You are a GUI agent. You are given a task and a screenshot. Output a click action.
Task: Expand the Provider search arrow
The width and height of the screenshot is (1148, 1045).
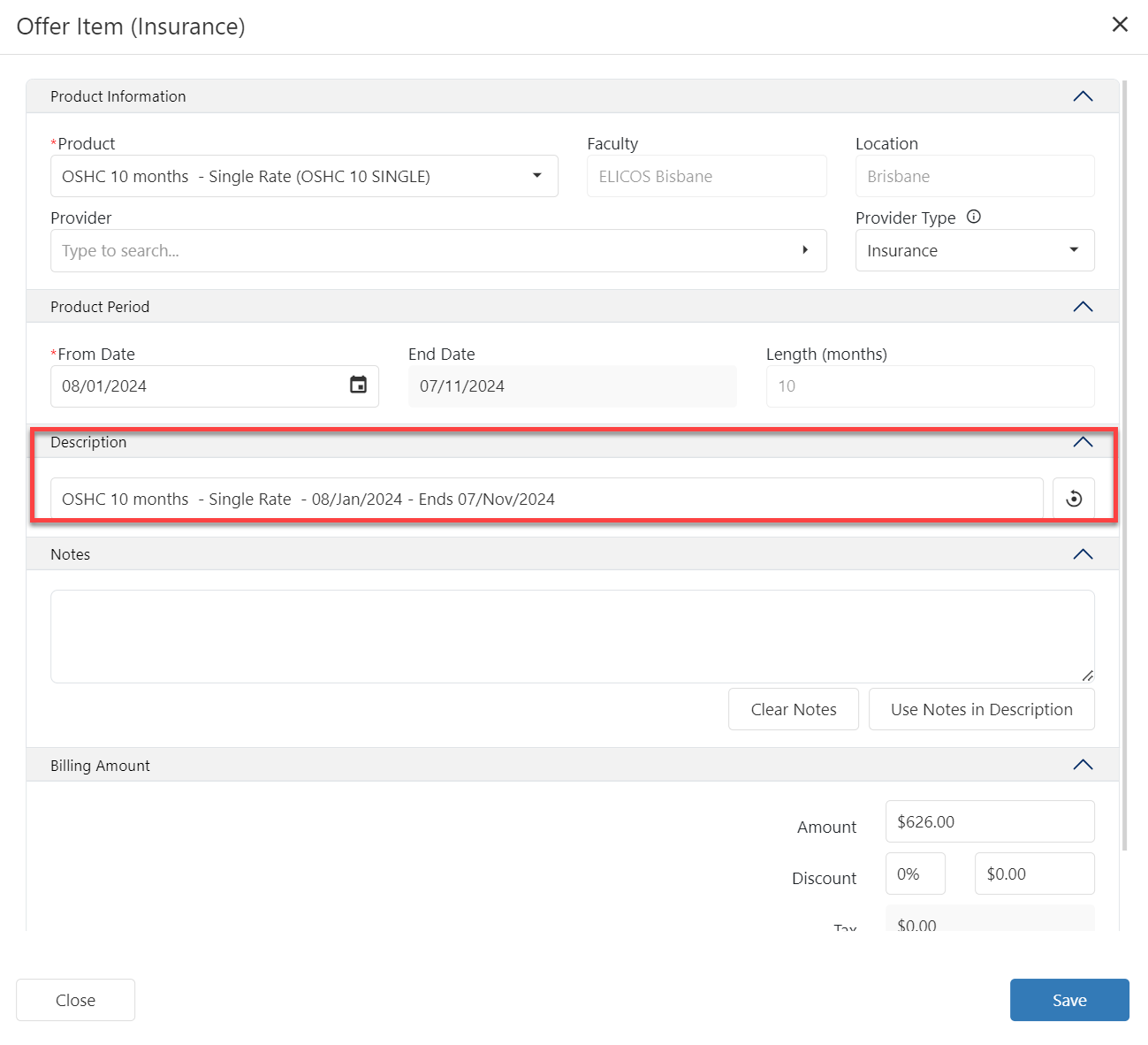pos(804,250)
